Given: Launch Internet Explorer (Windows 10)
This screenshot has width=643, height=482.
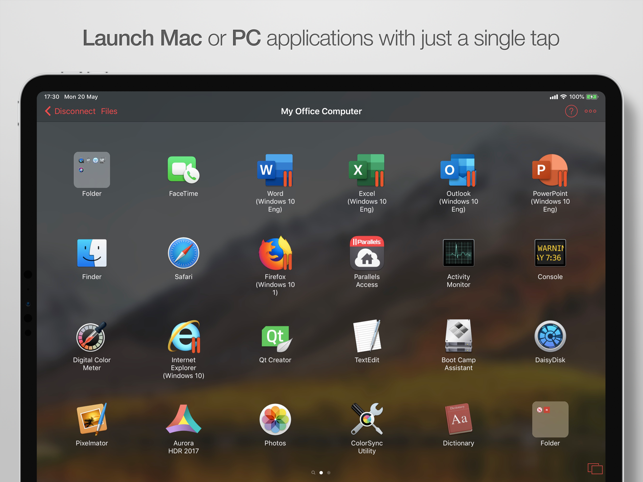Looking at the screenshot, I should [x=184, y=336].
